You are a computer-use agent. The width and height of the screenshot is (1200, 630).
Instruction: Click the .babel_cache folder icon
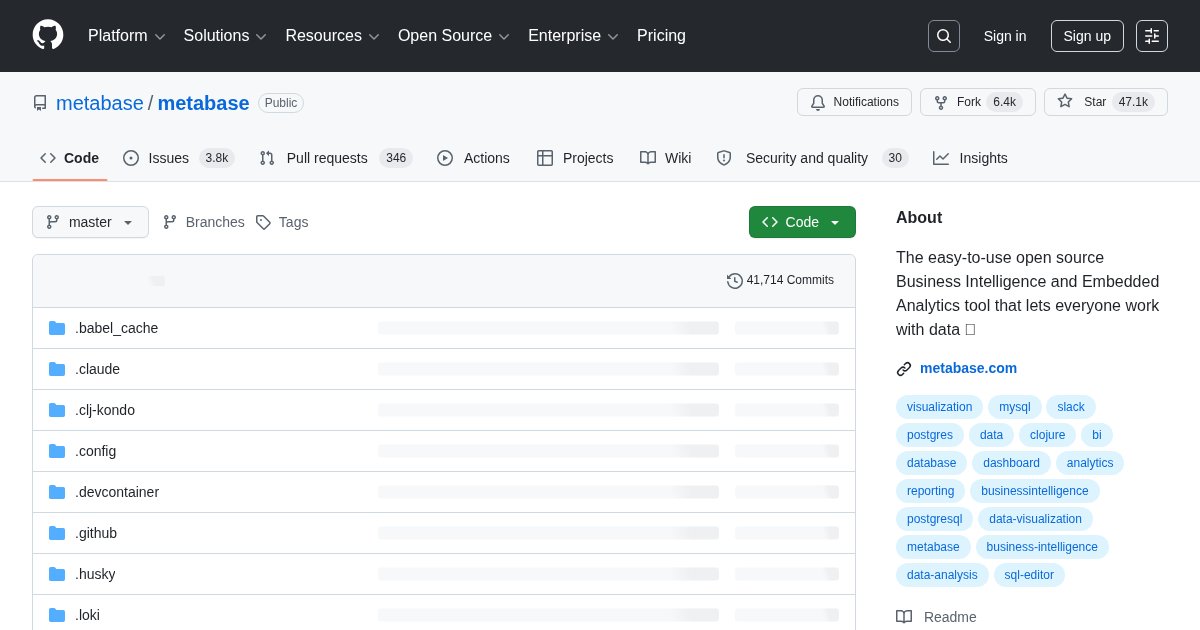(x=57, y=328)
